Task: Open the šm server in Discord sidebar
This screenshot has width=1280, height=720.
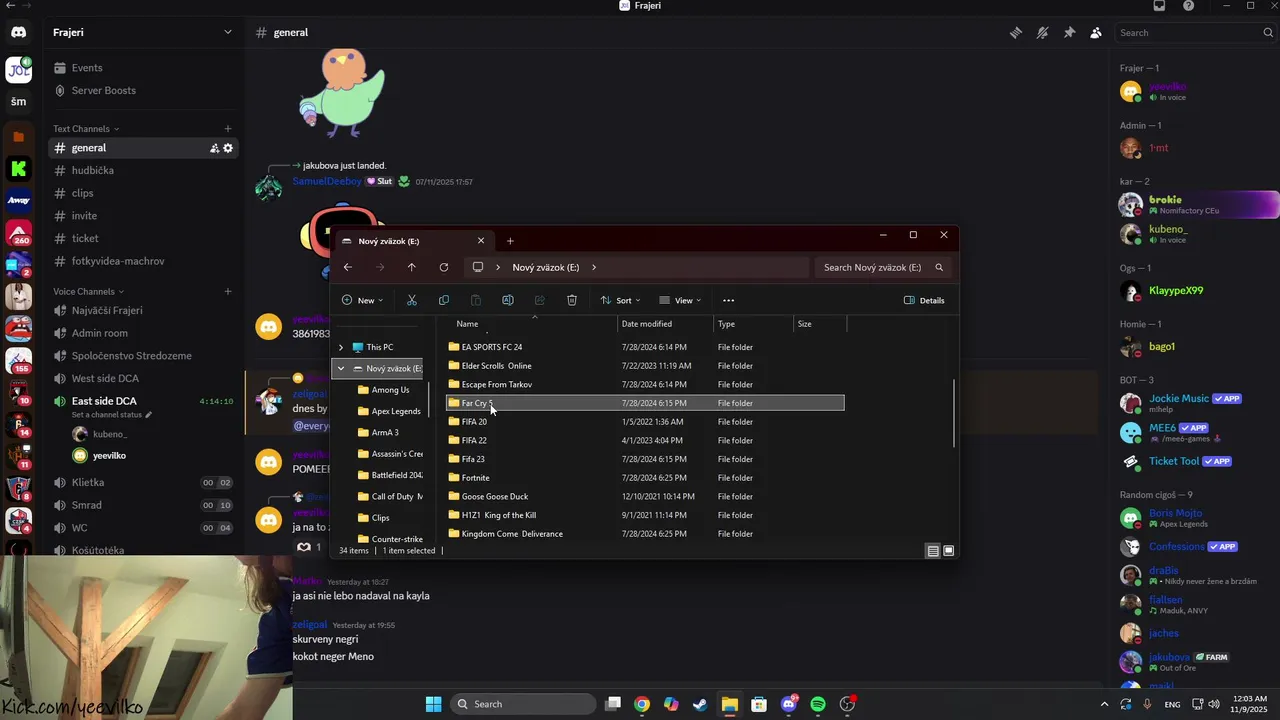Action: [18, 101]
